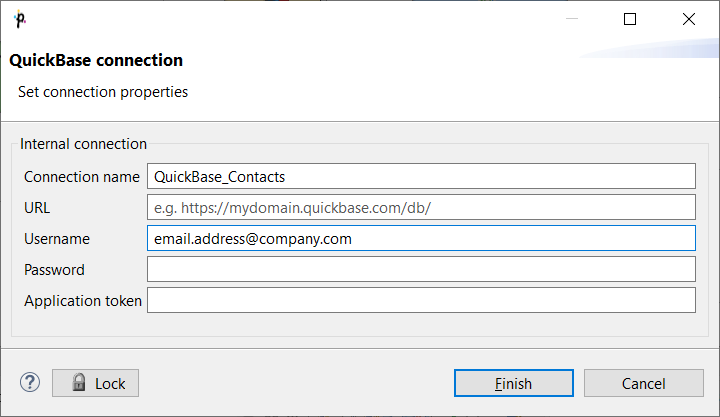Screen dimensions: 720x417
Task: Click the "Application token" label
Action: pyautogui.click(x=83, y=301)
